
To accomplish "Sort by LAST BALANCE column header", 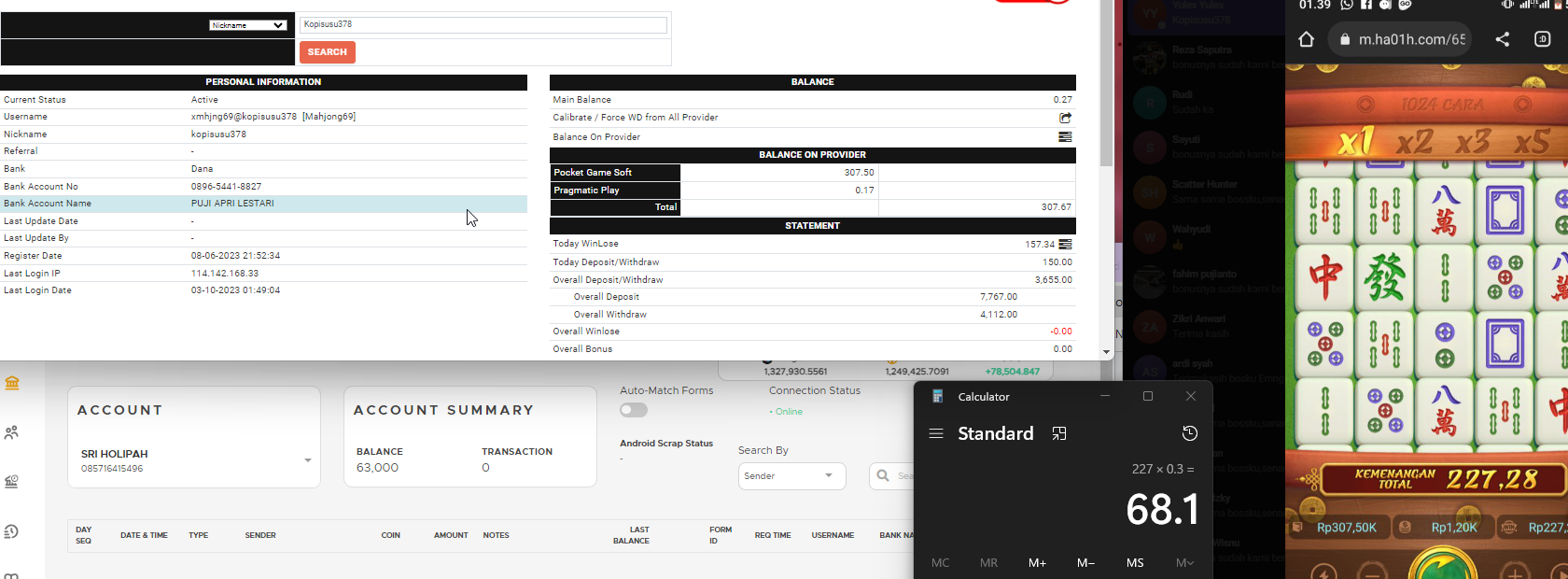I will click(632, 535).
